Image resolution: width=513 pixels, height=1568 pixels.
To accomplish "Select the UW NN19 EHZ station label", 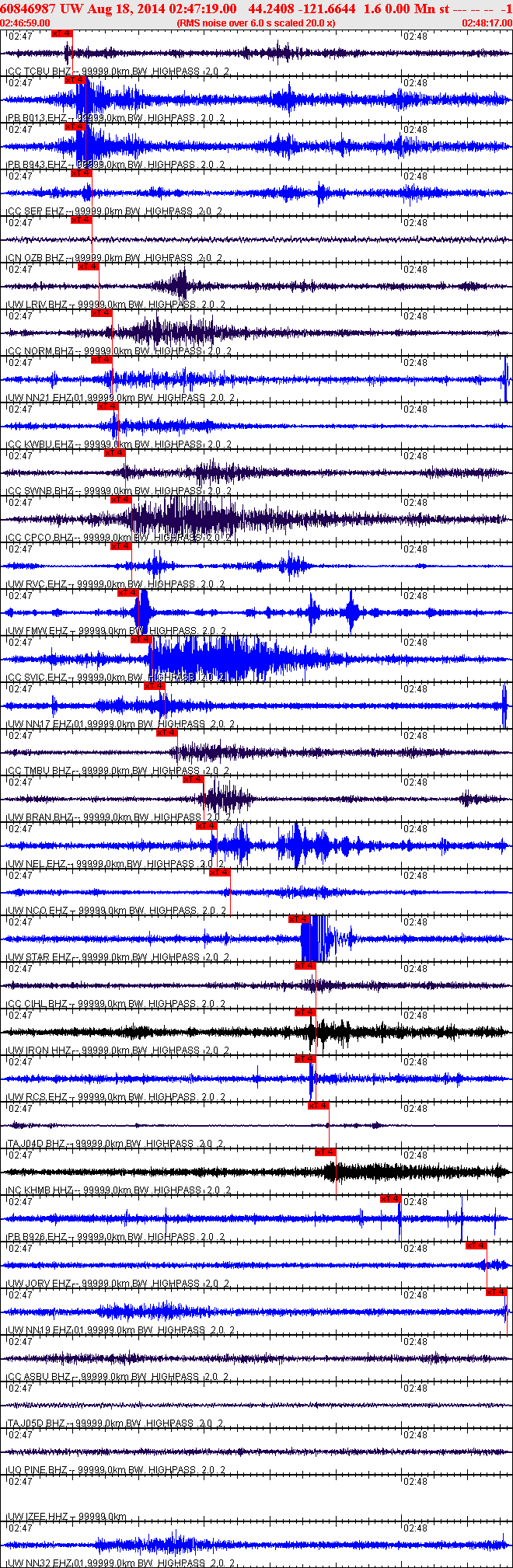I will [39, 1330].
